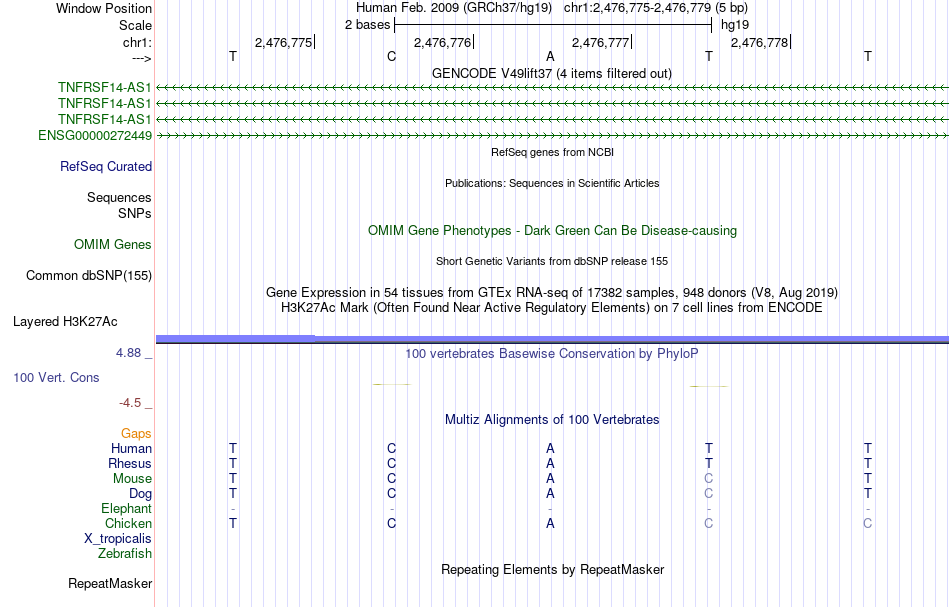950x607 pixels.
Task: Click the chr1: ruler label
Action: pyautogui.click(x=137, y=42)
